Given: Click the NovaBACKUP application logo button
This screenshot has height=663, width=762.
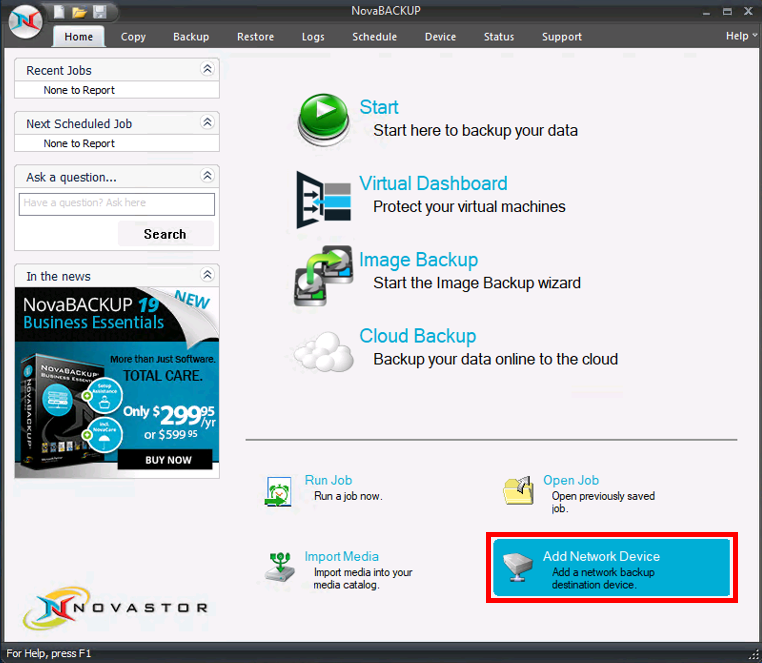Looking at the screenshot, I should click(23, 20).
